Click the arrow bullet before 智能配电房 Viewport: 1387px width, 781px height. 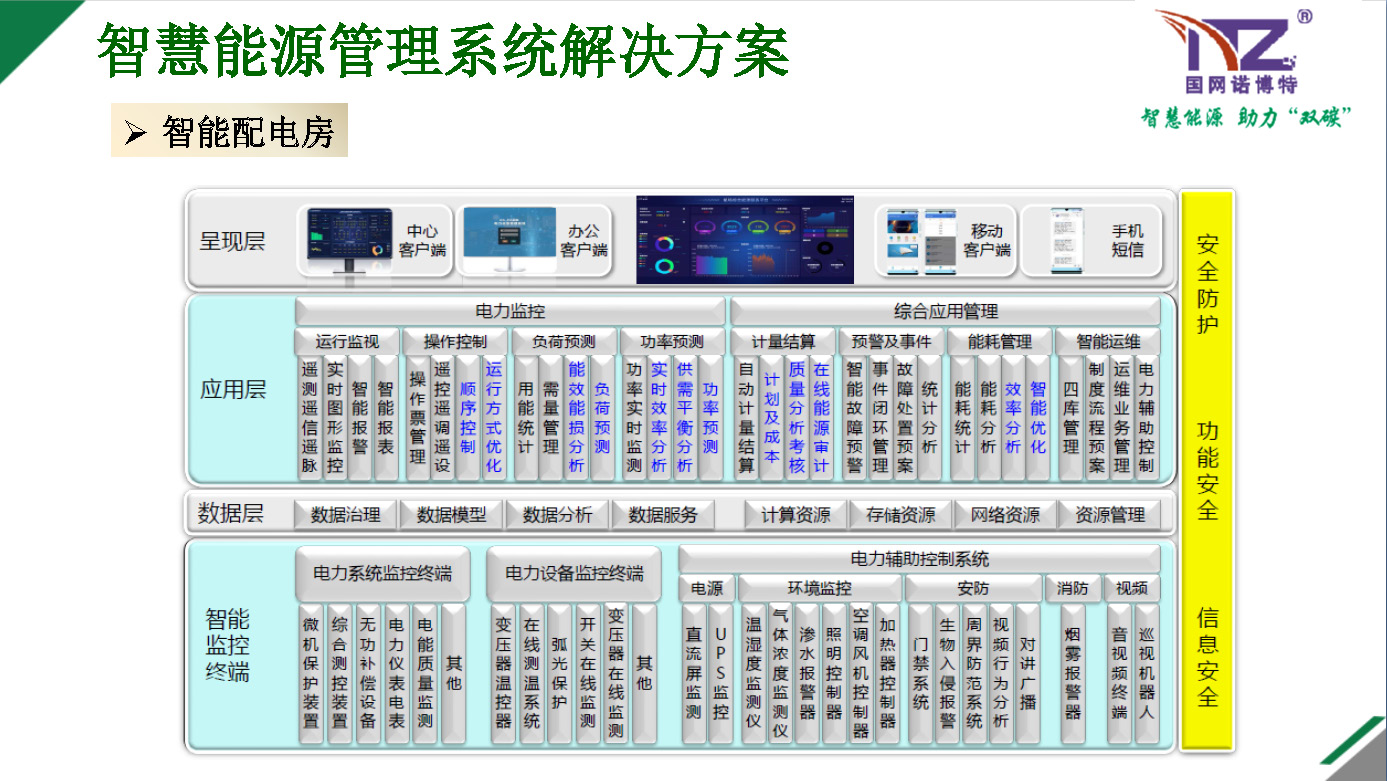136,133
